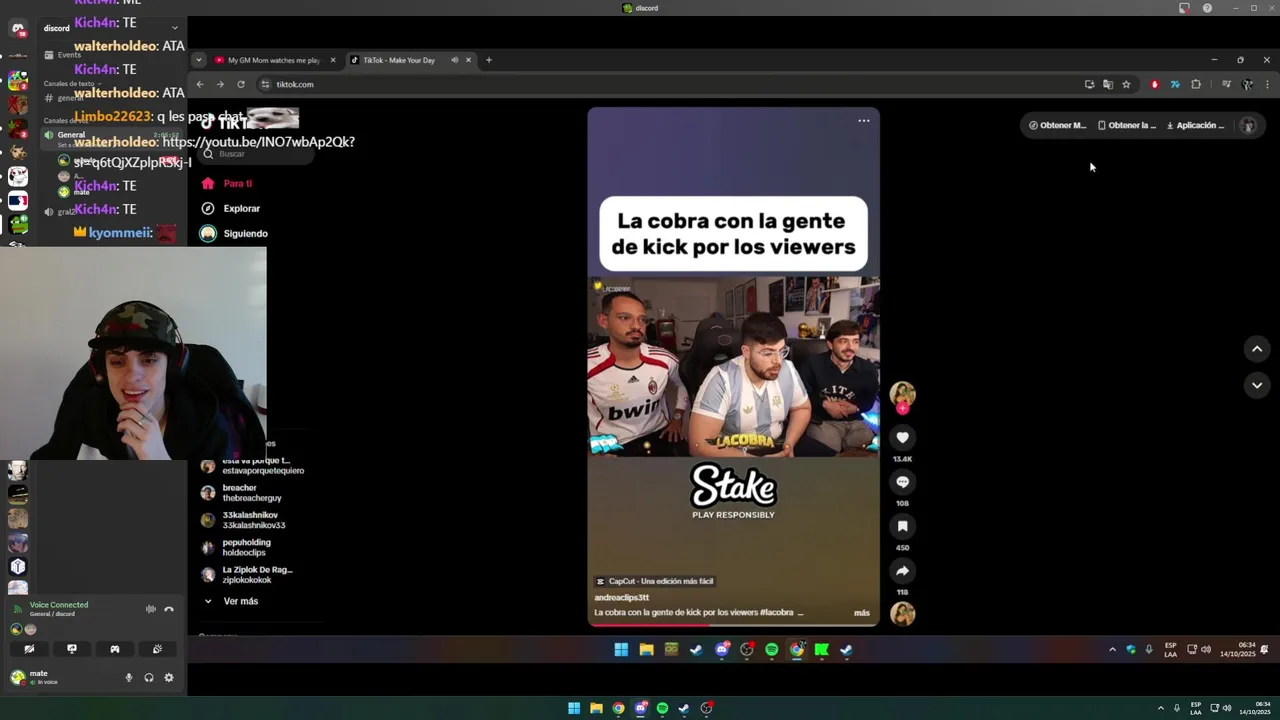Toggle the microphone icon in the outer taskbar tray

1176,708
